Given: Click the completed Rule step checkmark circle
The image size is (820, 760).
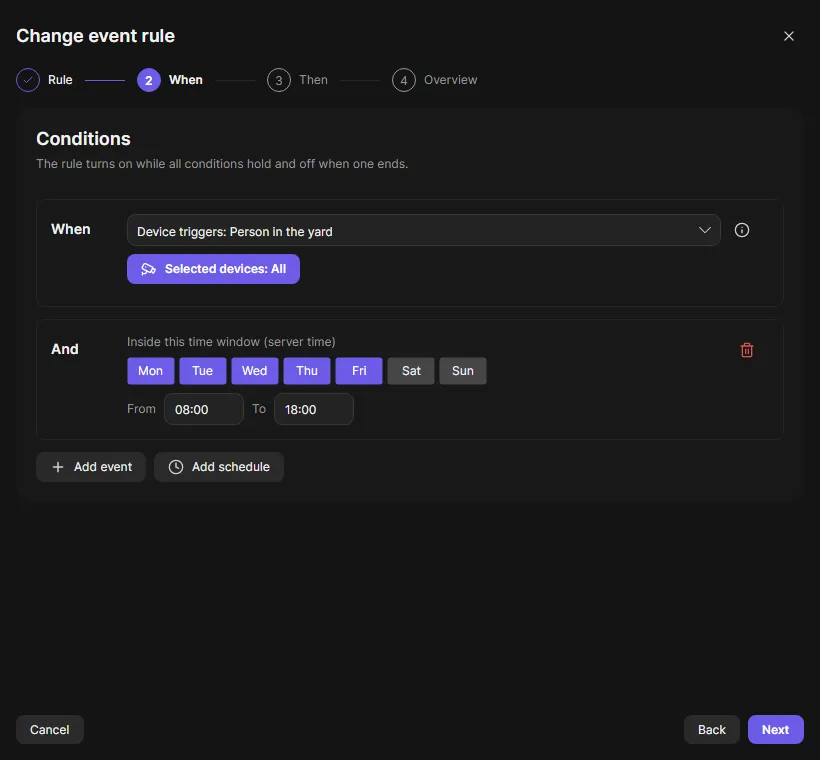Looking at the screenshot, I should click(28, 80).
